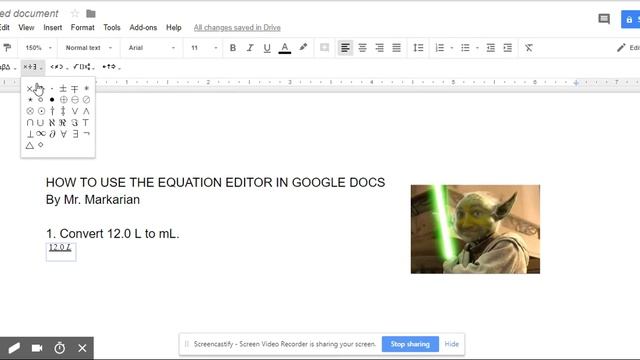Set justified text alignment
This screenshot has height=360, width=640.
pos(396,48)
